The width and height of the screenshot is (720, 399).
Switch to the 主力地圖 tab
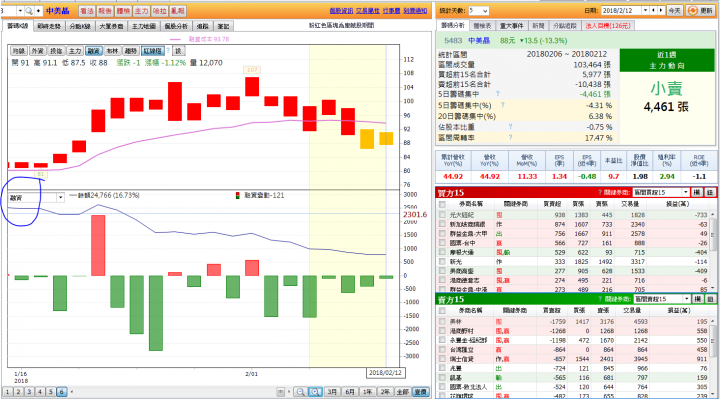[144, 26]
